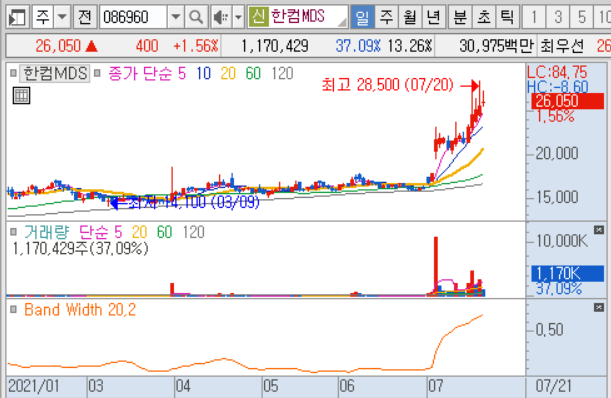Expand the dropdown beside the speaker icon
Screen dimensions: 611x398
coord(238,17)
